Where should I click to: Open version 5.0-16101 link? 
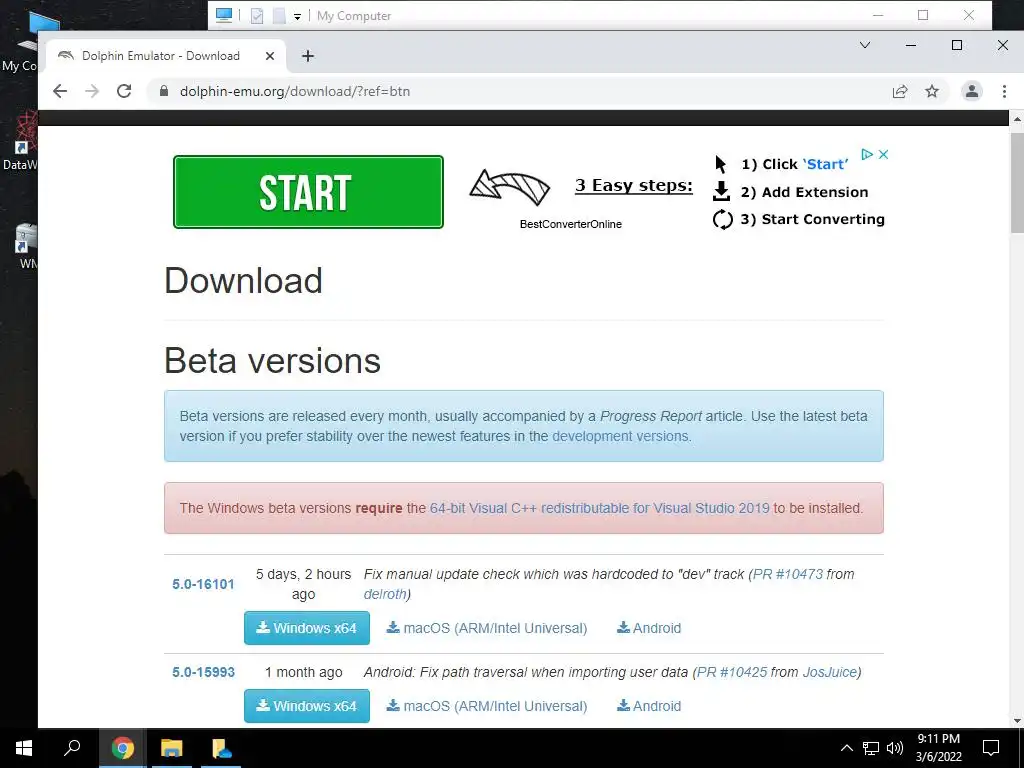tap(203, 584)
